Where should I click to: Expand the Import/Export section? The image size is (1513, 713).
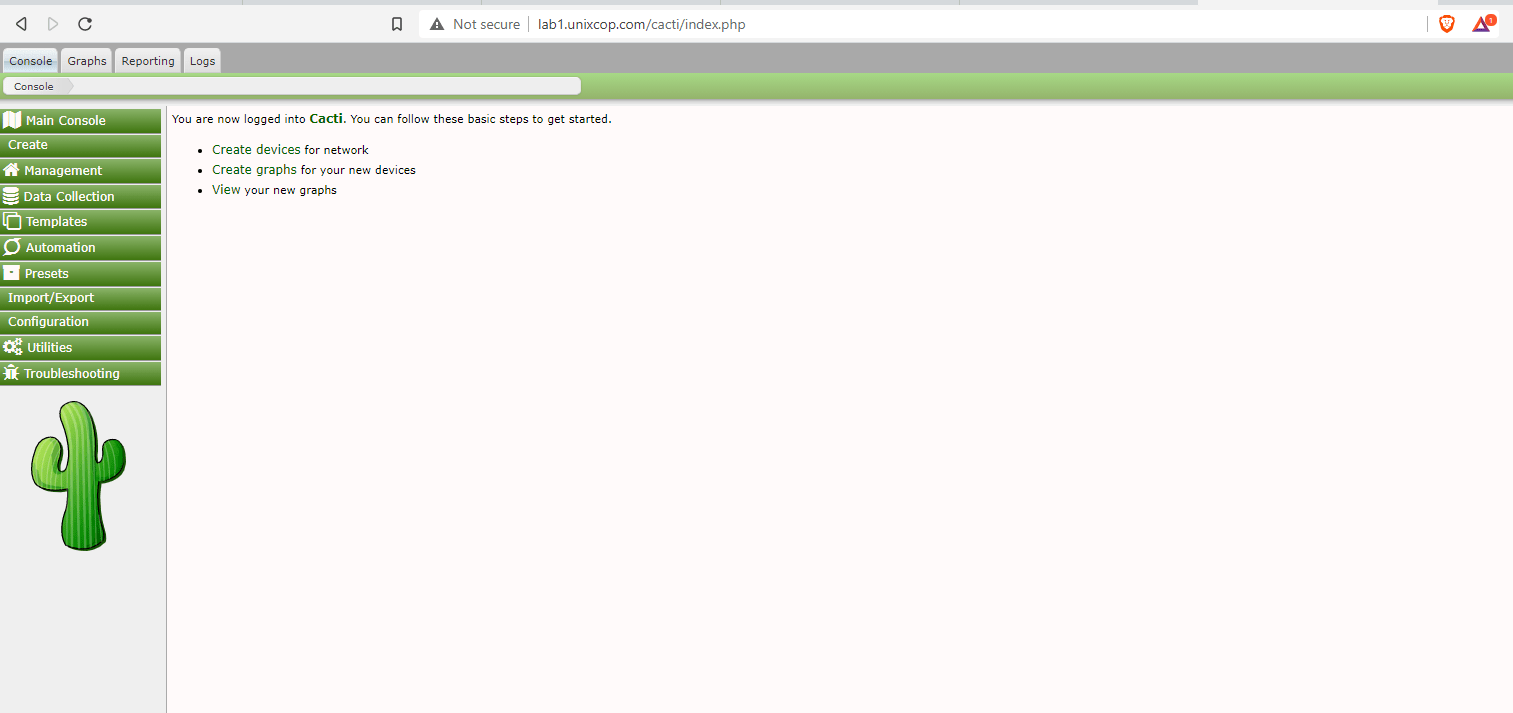tap(80, 298)
